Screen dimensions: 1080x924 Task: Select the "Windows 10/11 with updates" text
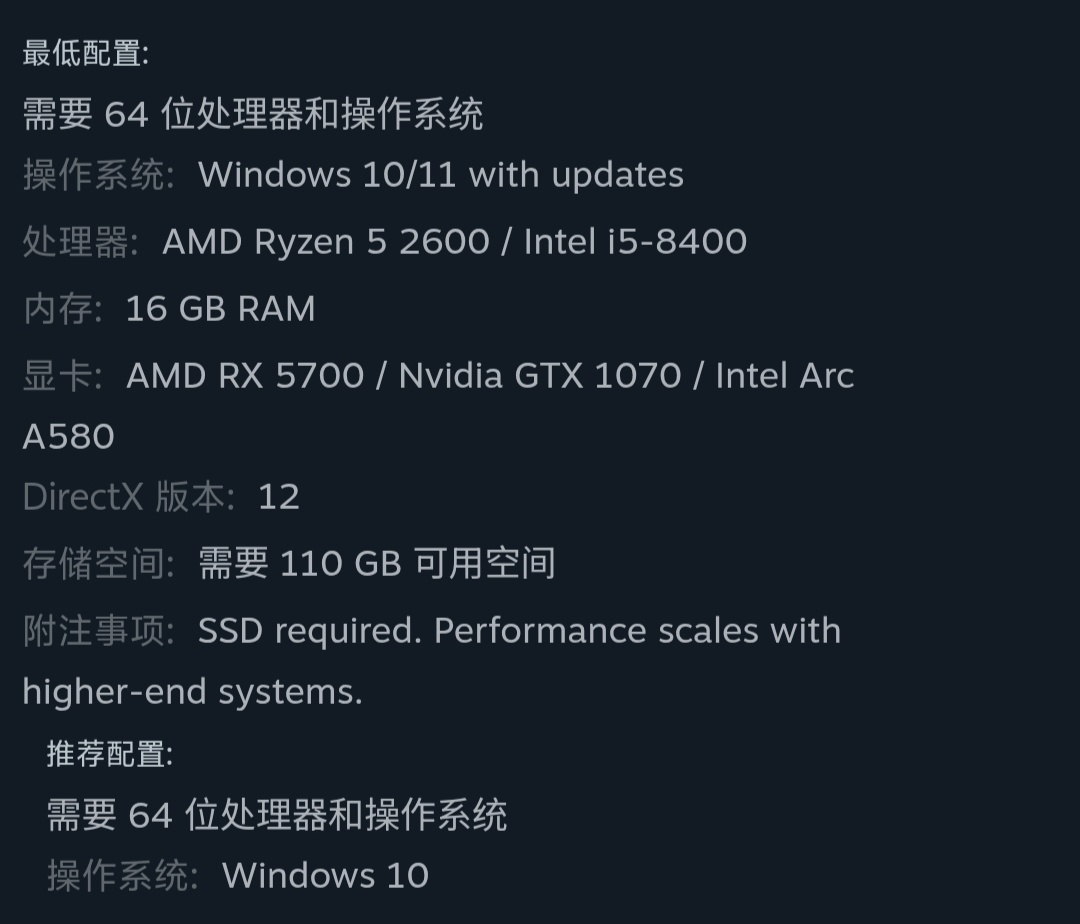click(x=441, y=175)
